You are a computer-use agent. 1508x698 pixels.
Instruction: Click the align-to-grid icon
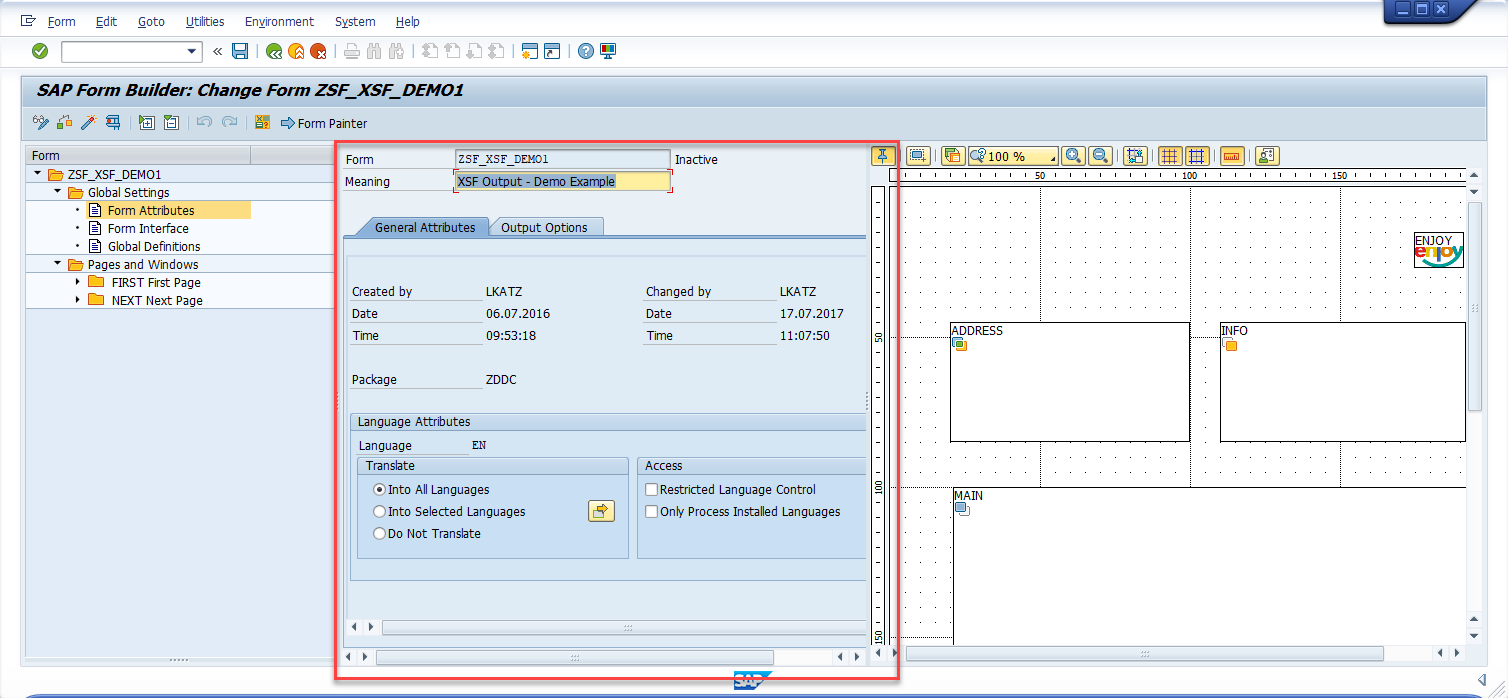tap(1134, 156)
